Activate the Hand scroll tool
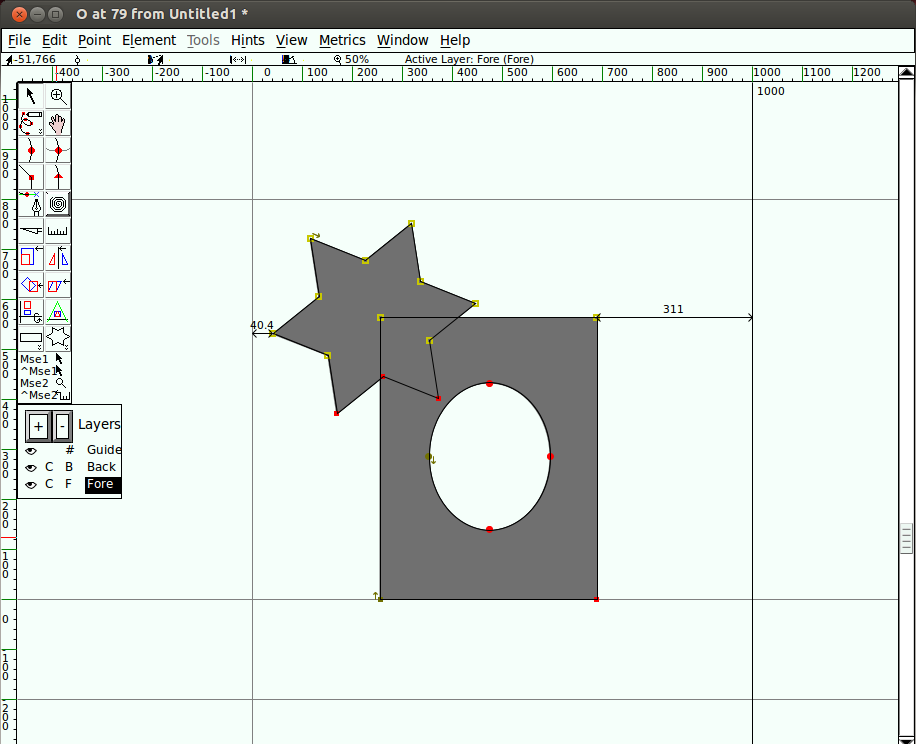The image size is (916, 744). (58, 123)
